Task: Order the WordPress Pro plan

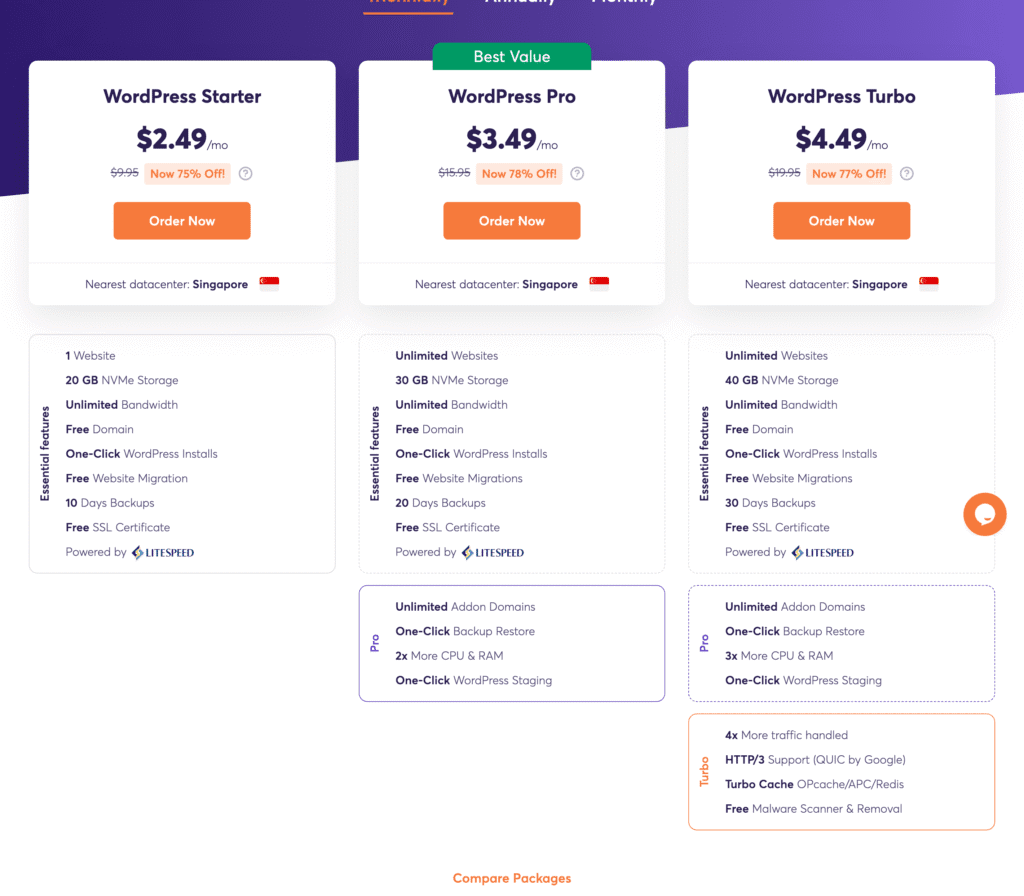Action: click(x=512, y=221)
